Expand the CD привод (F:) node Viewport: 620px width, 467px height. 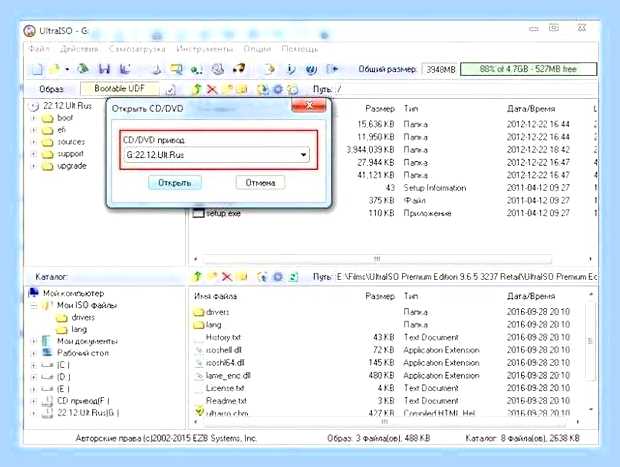click(34, 401)
